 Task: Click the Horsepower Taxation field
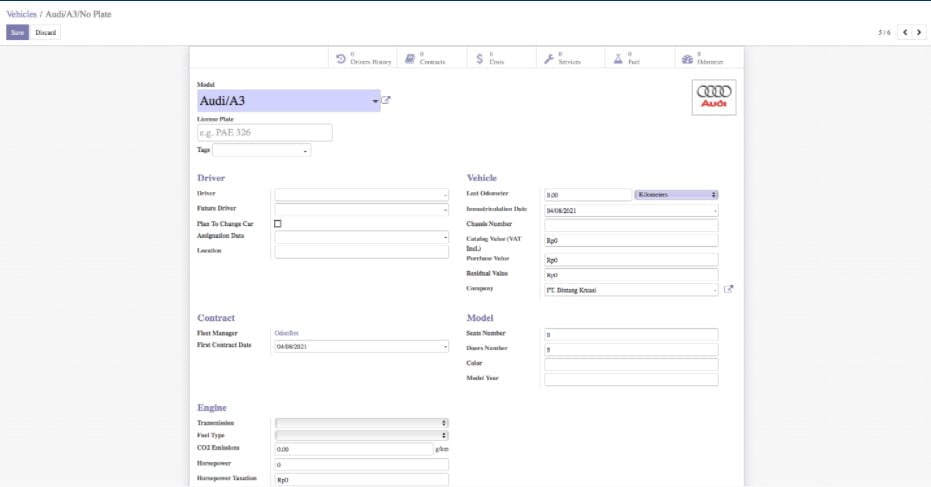362,480
